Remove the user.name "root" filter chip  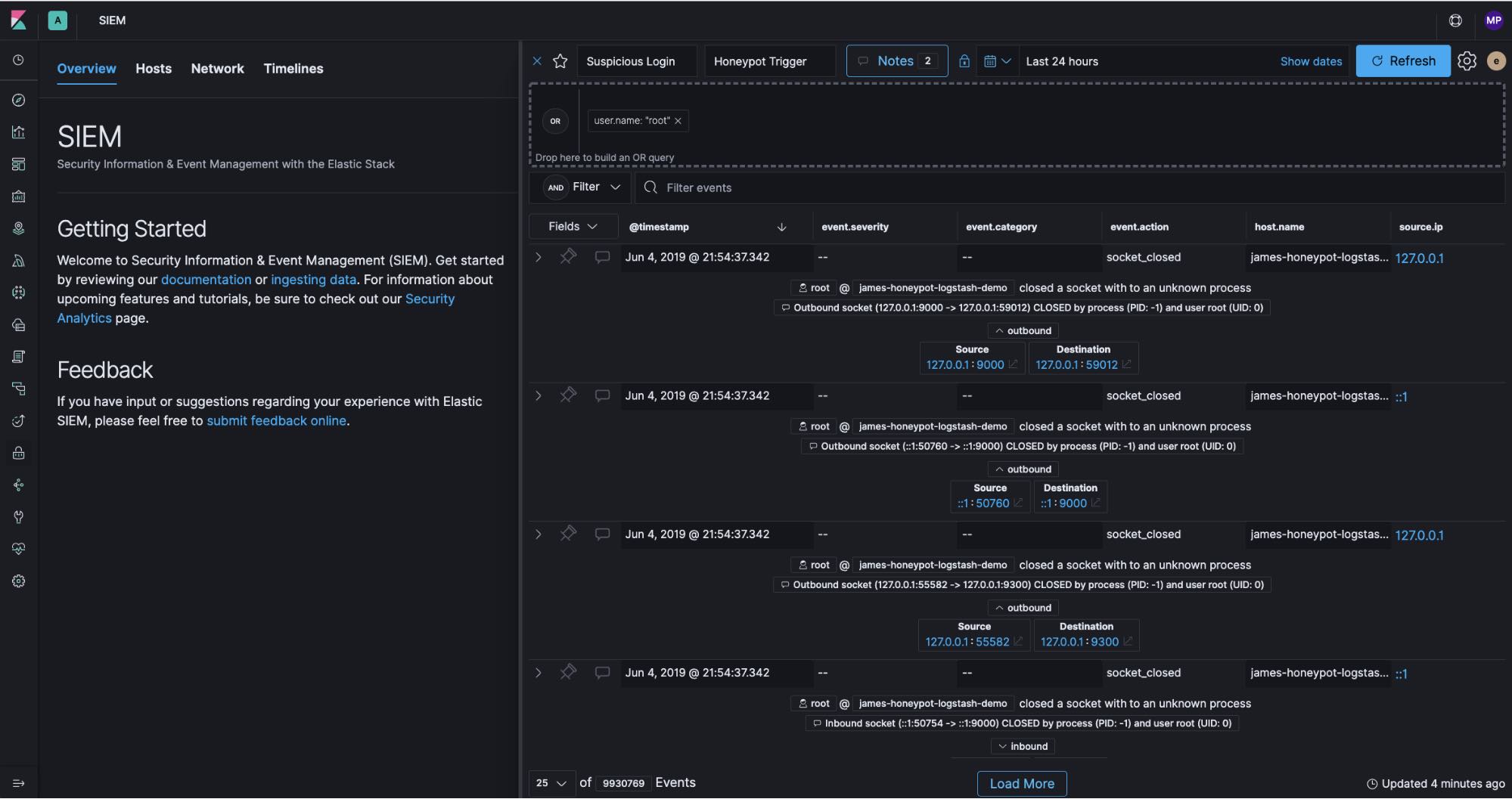point(678,121)
